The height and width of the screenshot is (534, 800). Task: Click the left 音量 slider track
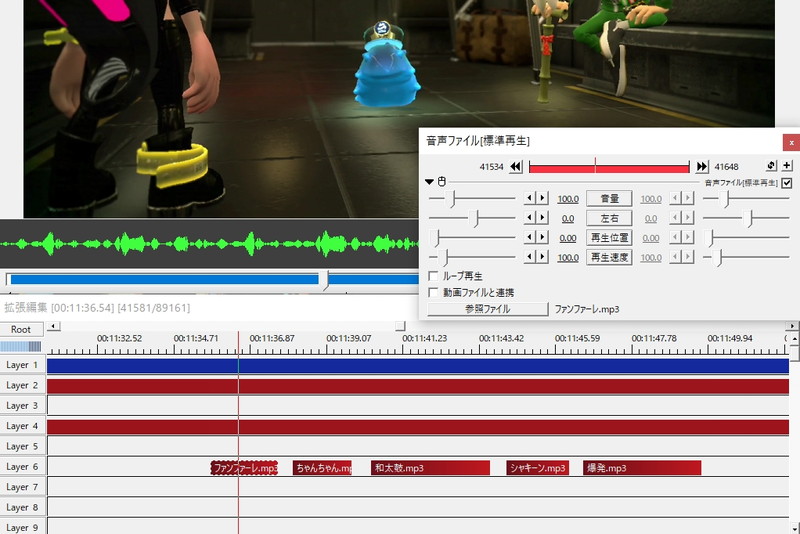(x=472, y=198)
